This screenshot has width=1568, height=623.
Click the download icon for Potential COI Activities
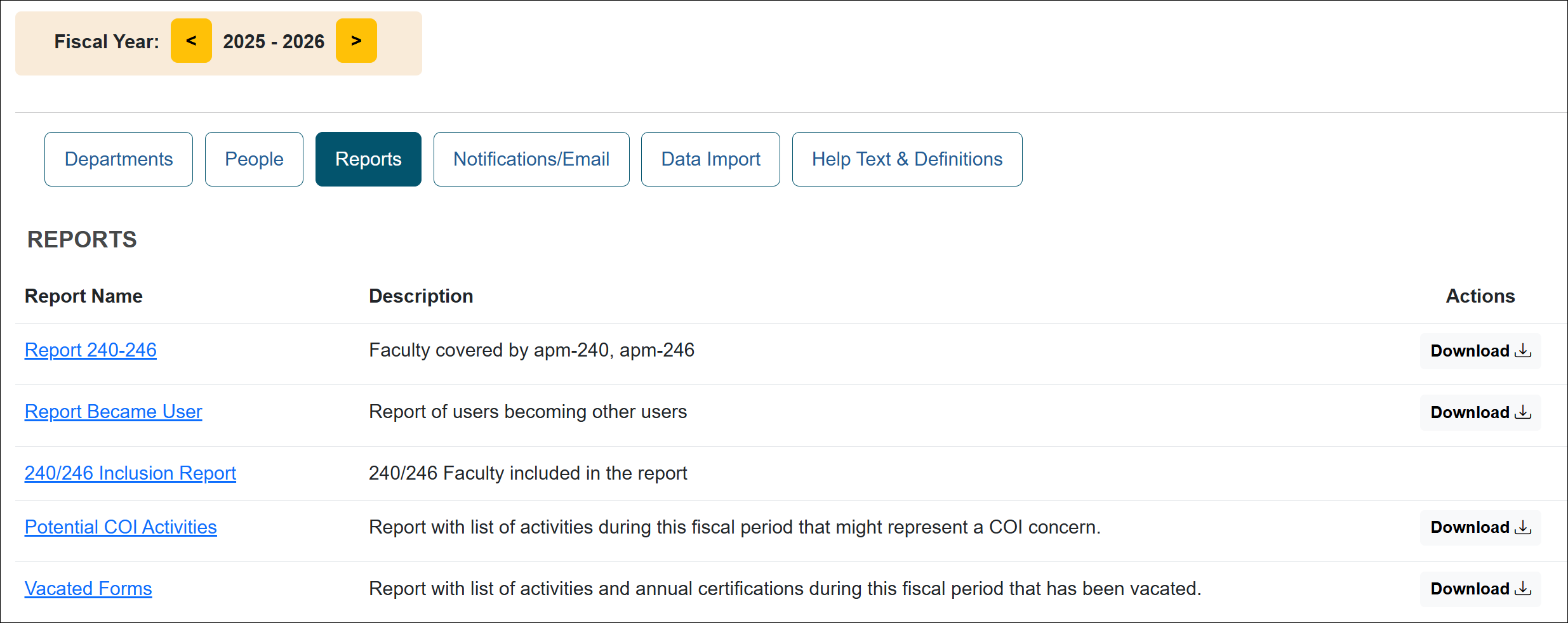[x=1523, y=527]
